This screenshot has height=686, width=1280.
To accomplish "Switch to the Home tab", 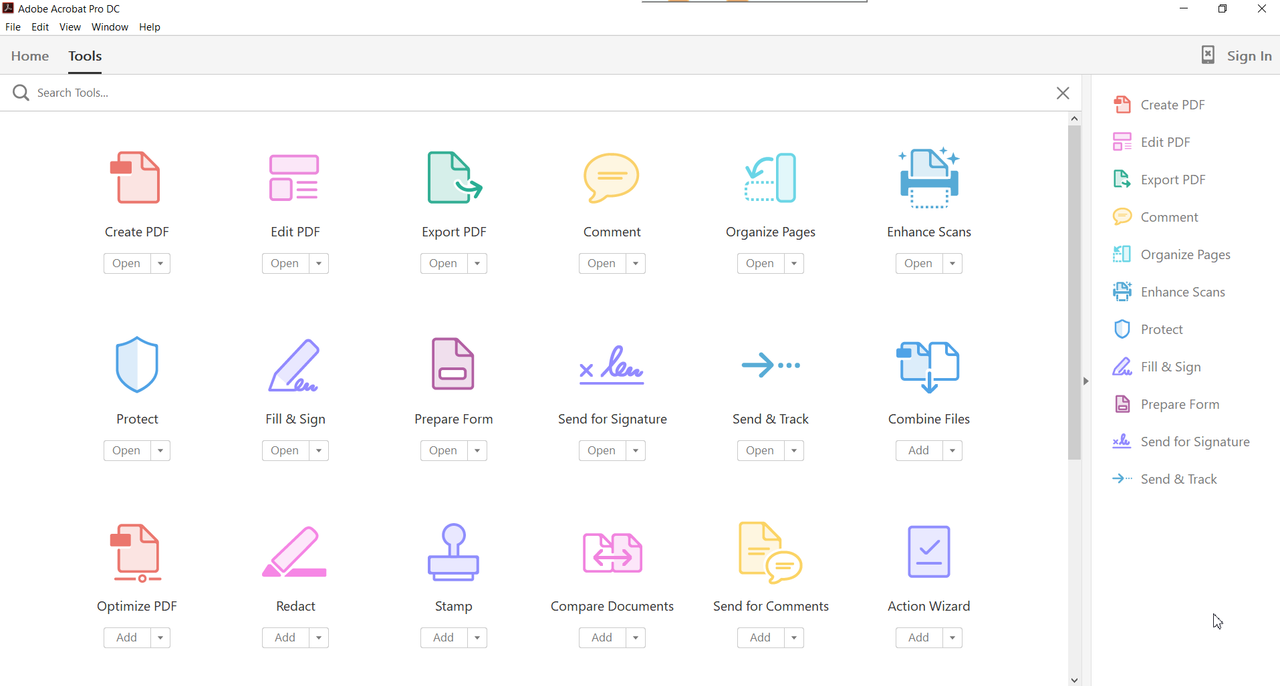I will 30,56.
